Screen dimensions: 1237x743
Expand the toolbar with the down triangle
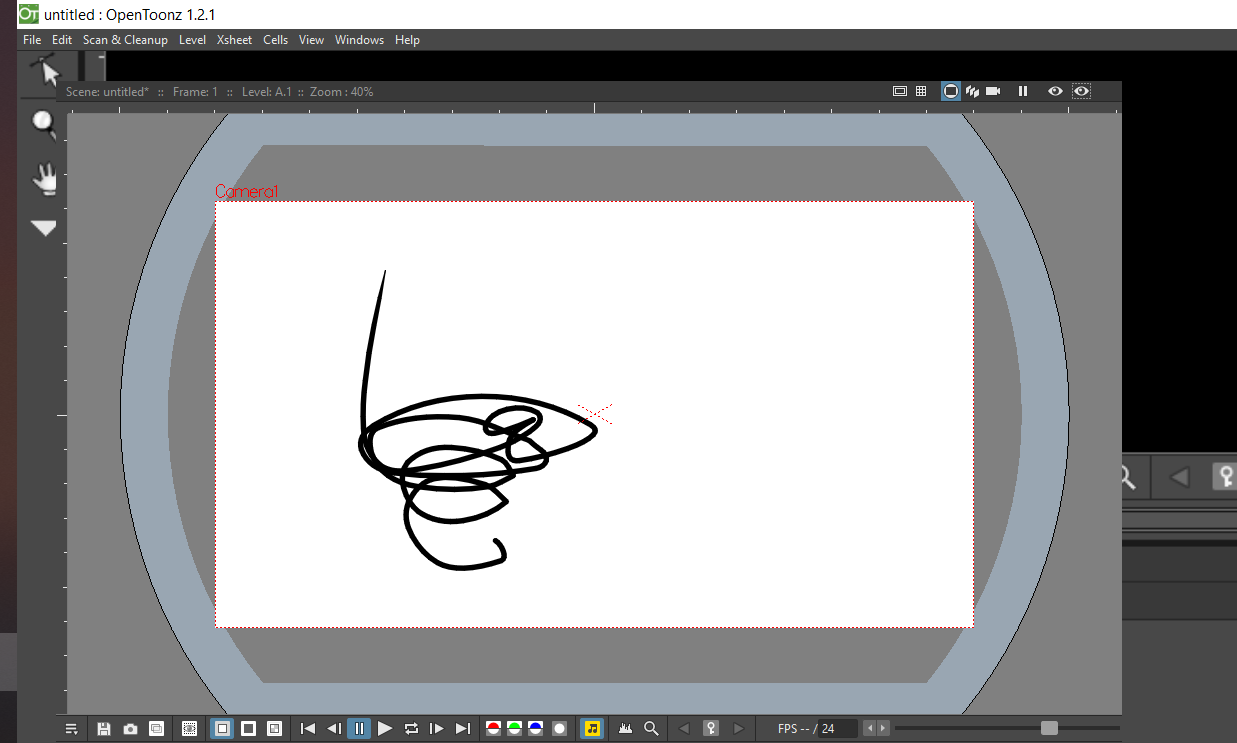point(44,229)
